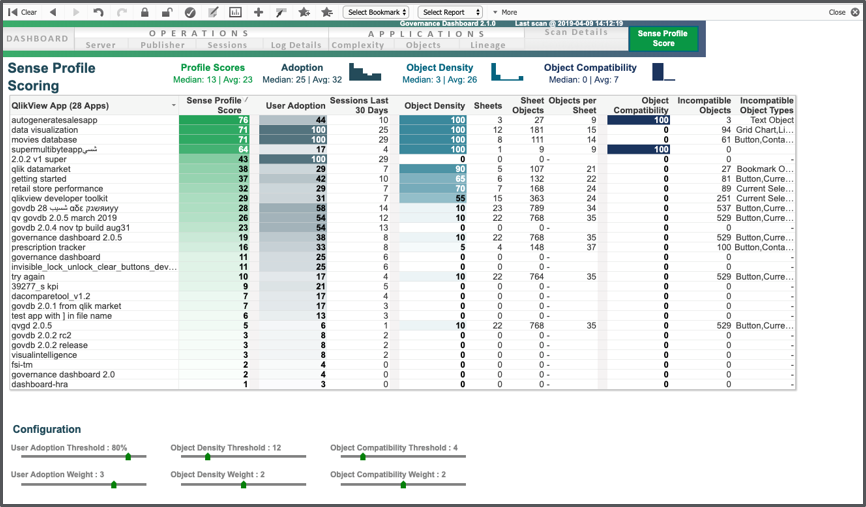Click the Adoption histogram mini chart
This screenshot has width=866, height=507.
tap(365, 72)
